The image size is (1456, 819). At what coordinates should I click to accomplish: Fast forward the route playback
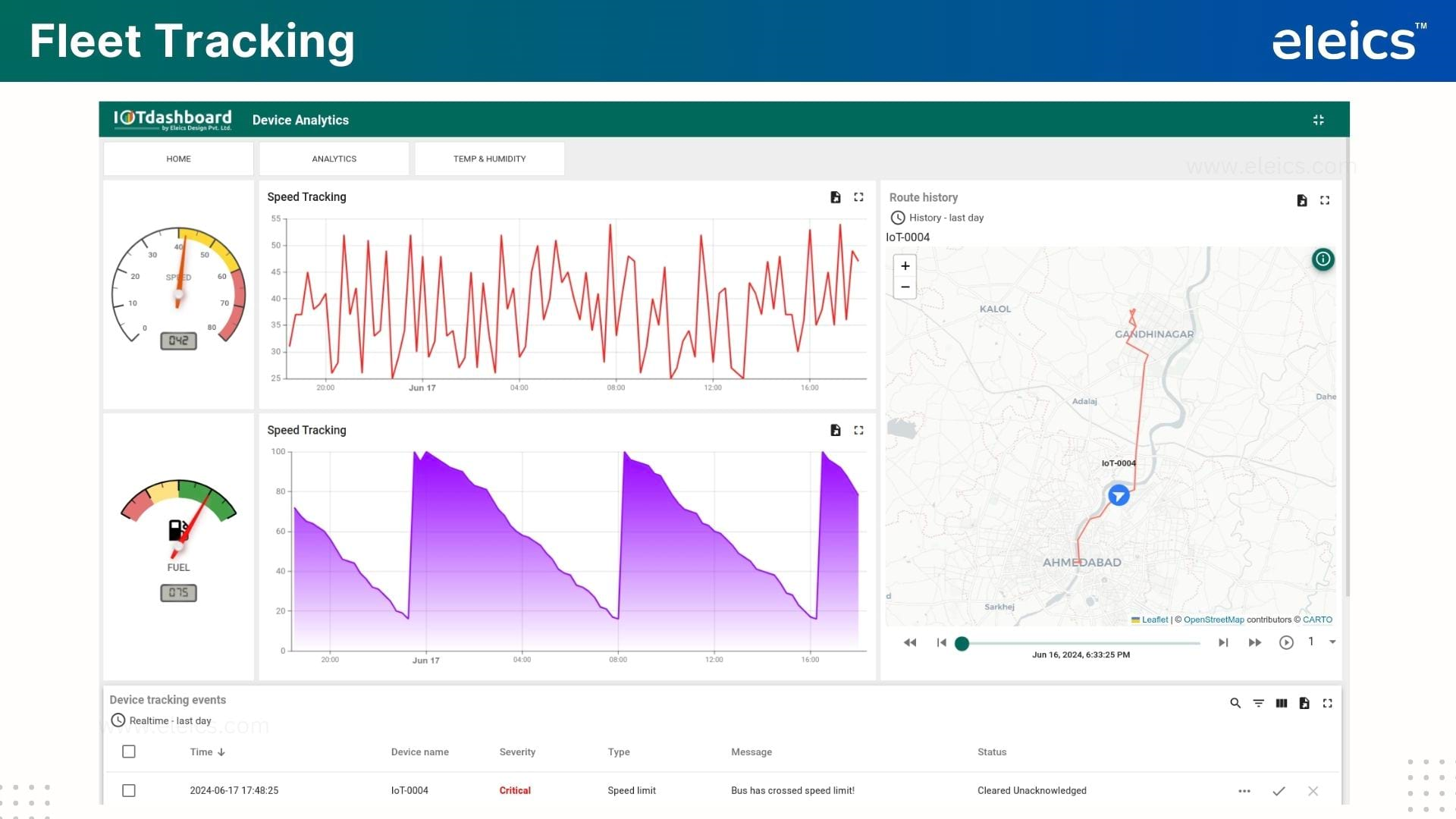[1255, 642]
